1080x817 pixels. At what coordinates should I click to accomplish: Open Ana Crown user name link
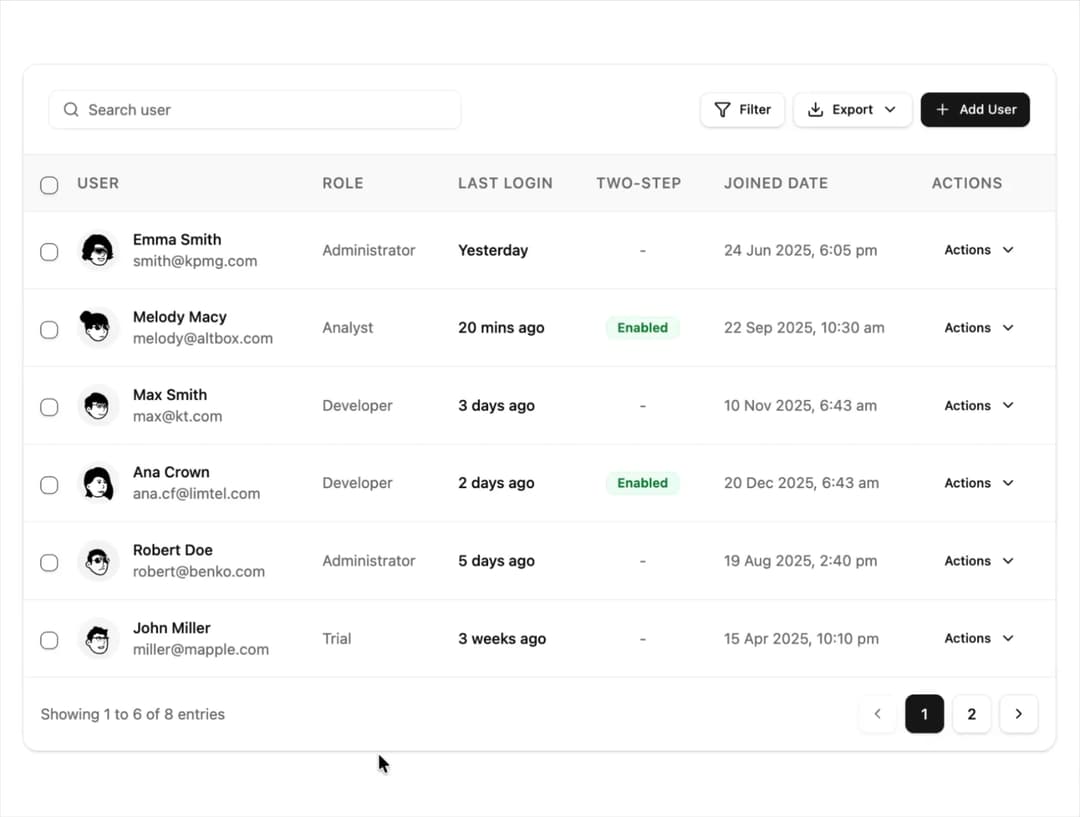pos(171,473)
